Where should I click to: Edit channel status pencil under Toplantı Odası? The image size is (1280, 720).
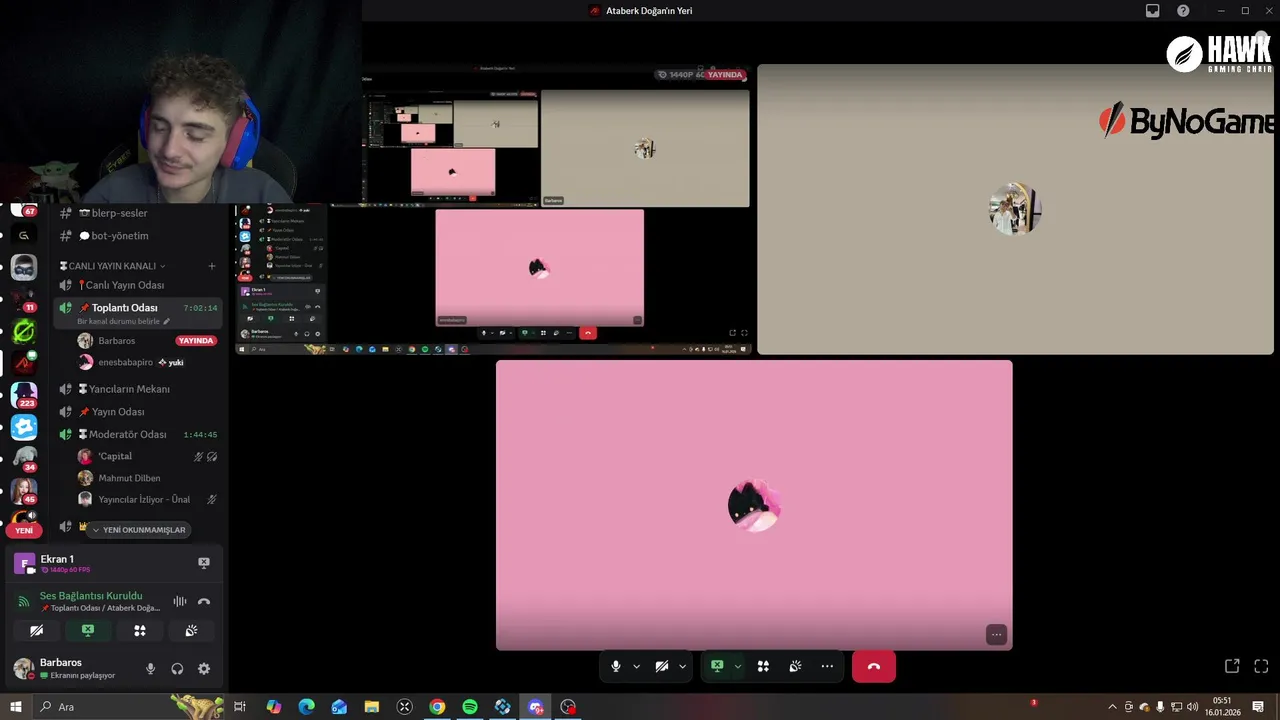pyautogui.click(x=167, y=322)
